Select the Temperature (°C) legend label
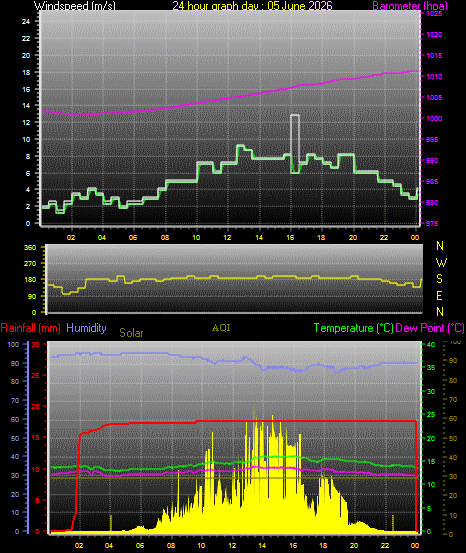Viewport: 466px width, 553px height. (x=353, y=328)
